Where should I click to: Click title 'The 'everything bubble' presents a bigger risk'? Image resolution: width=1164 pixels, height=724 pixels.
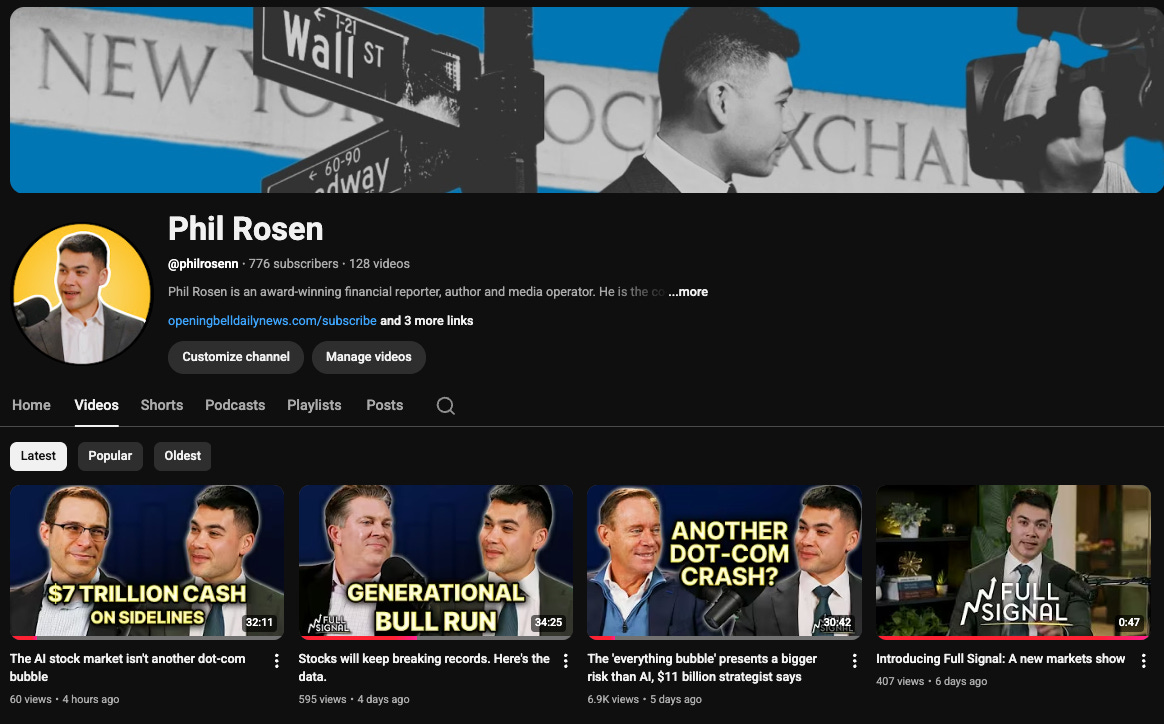(702, 668)
